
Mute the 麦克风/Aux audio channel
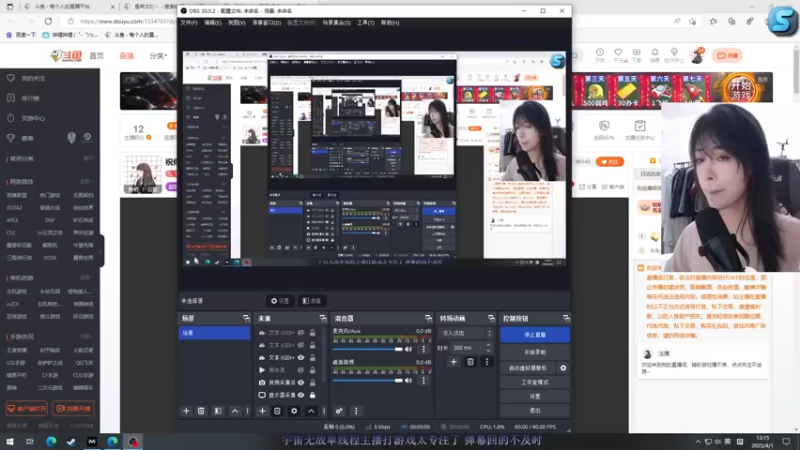(408, 349)
